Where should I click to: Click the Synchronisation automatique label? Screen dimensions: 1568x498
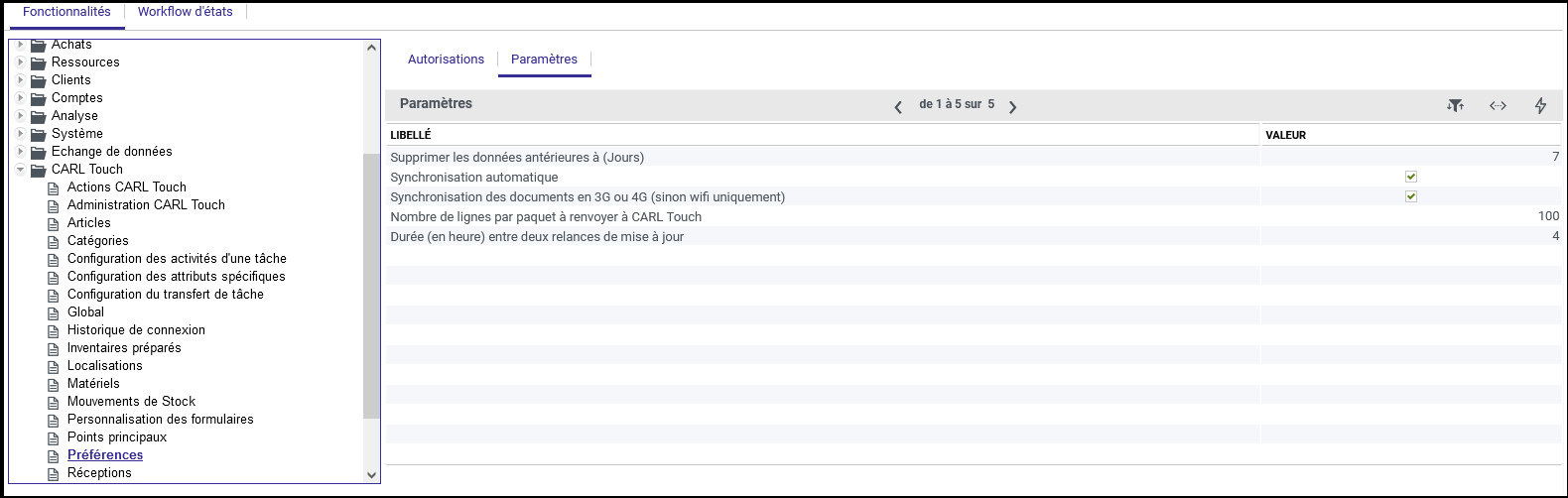coord(474,177)
